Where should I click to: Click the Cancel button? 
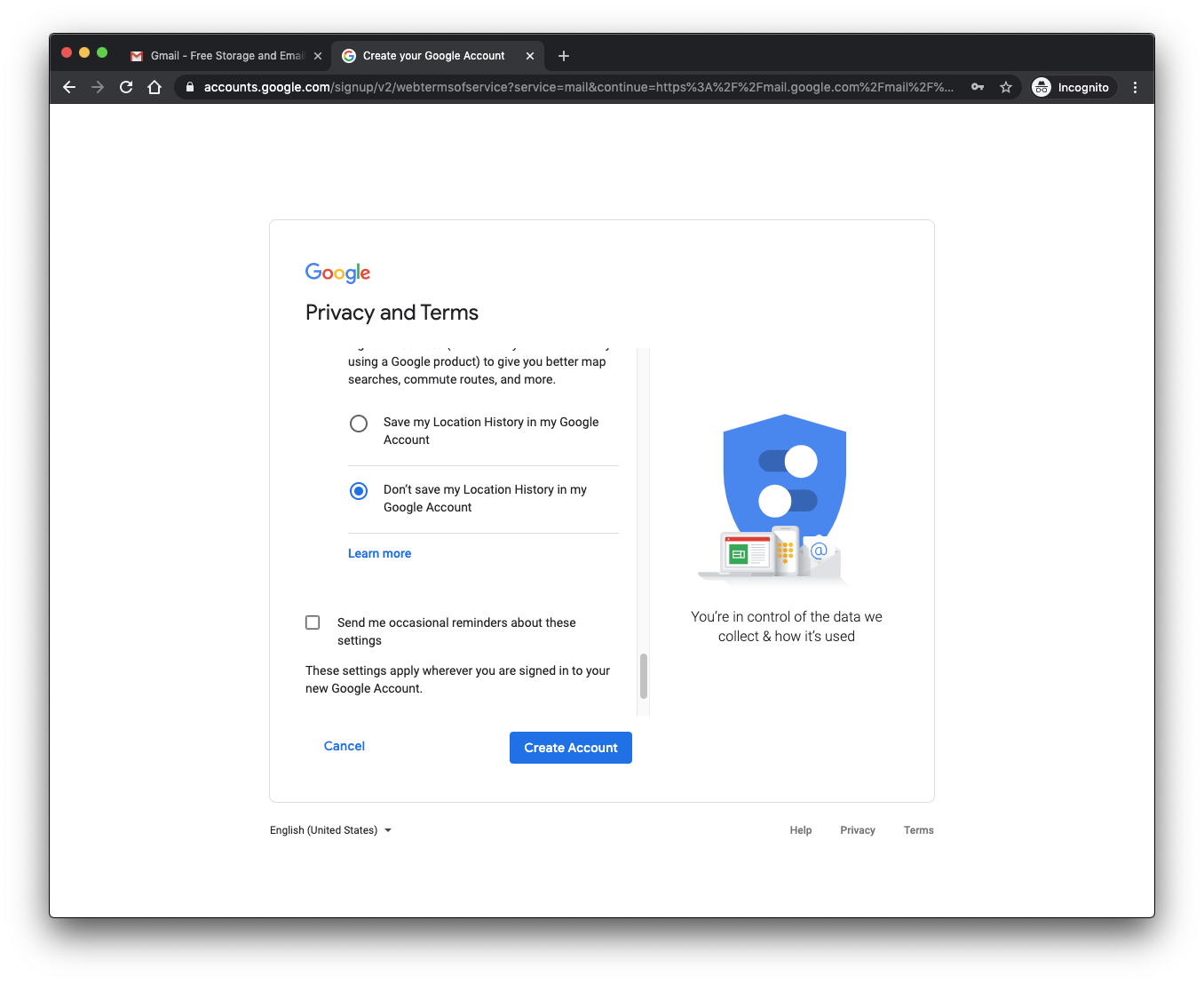(x=345, y=746)
